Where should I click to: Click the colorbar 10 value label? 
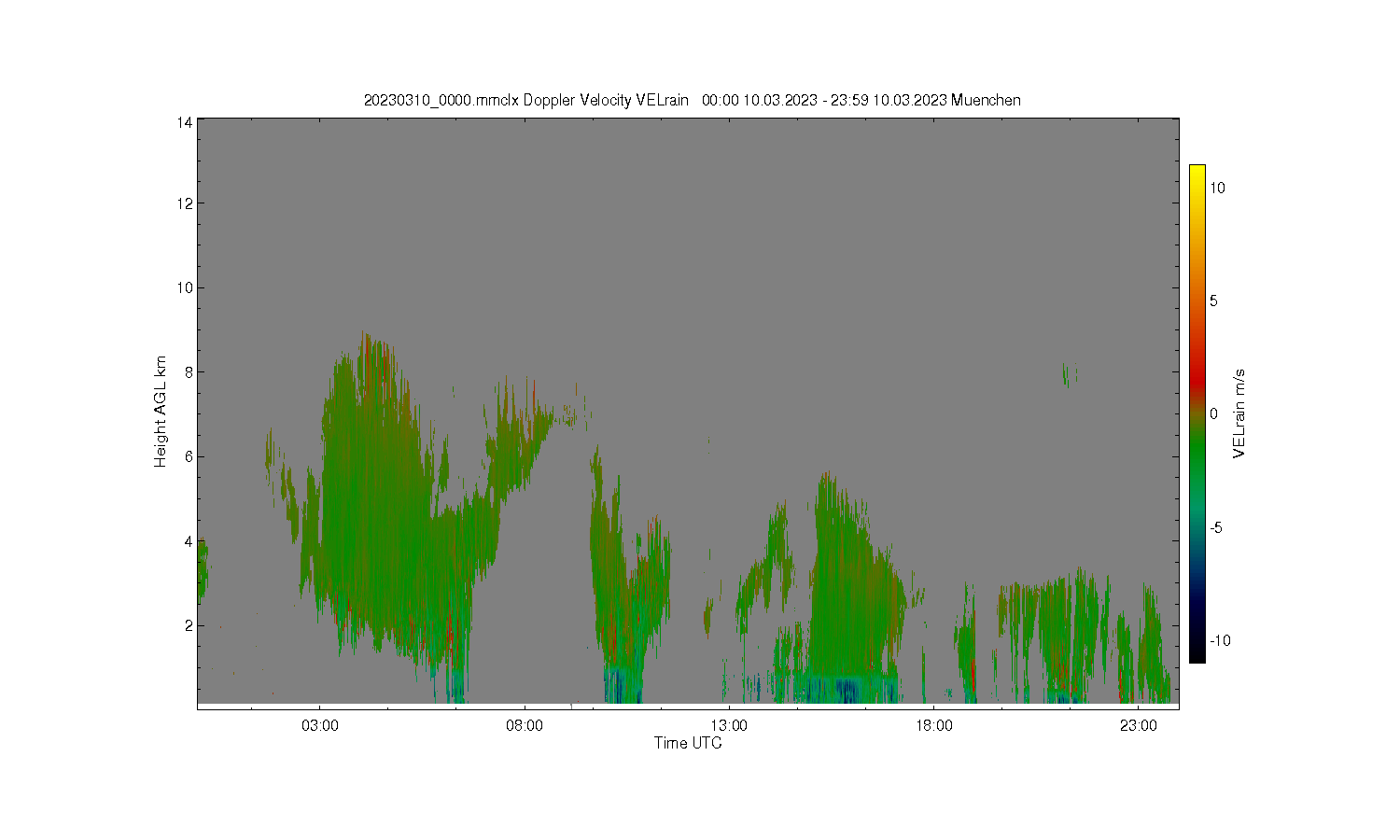tap(1217, 188)
